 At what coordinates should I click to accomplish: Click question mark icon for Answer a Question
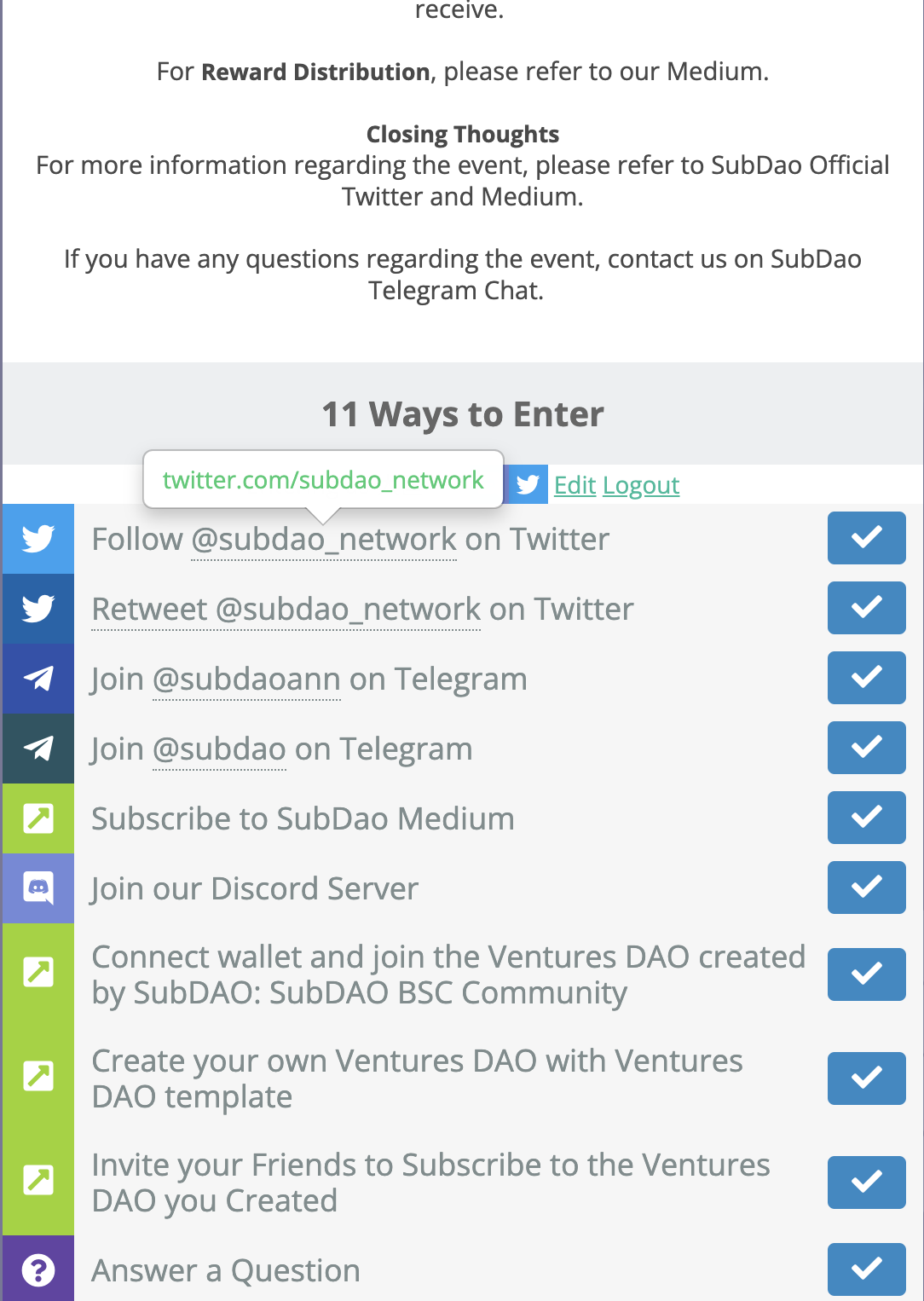coord(38,1270)
